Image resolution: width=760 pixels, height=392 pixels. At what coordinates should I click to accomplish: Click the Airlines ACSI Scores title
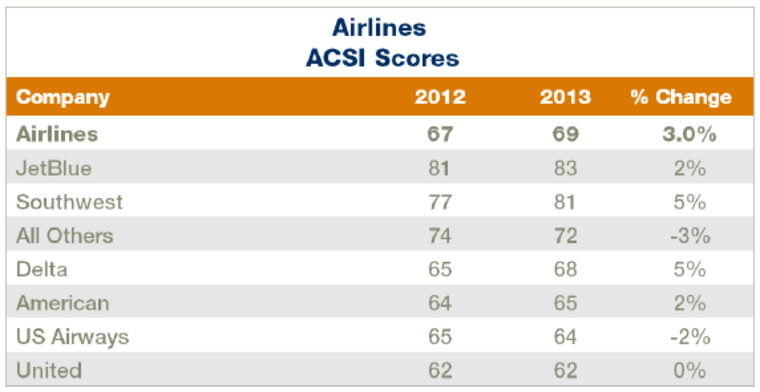pos(381,44)
